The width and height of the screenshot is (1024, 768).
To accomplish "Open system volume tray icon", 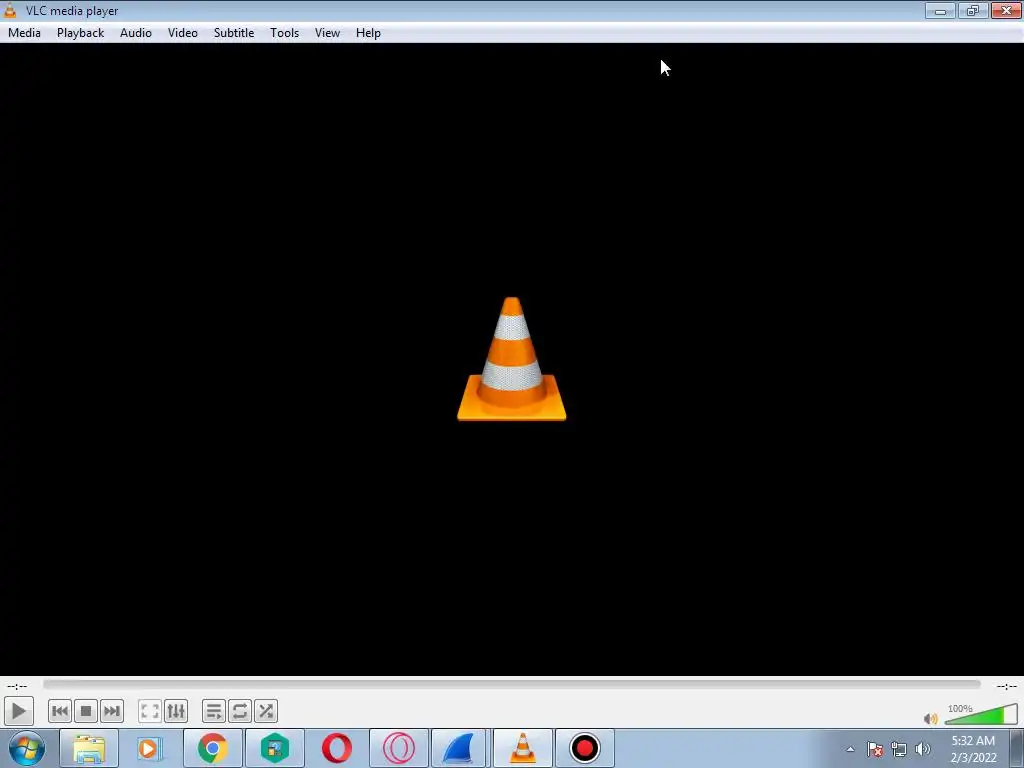I will pyautogui.click(x=923, y=749).
